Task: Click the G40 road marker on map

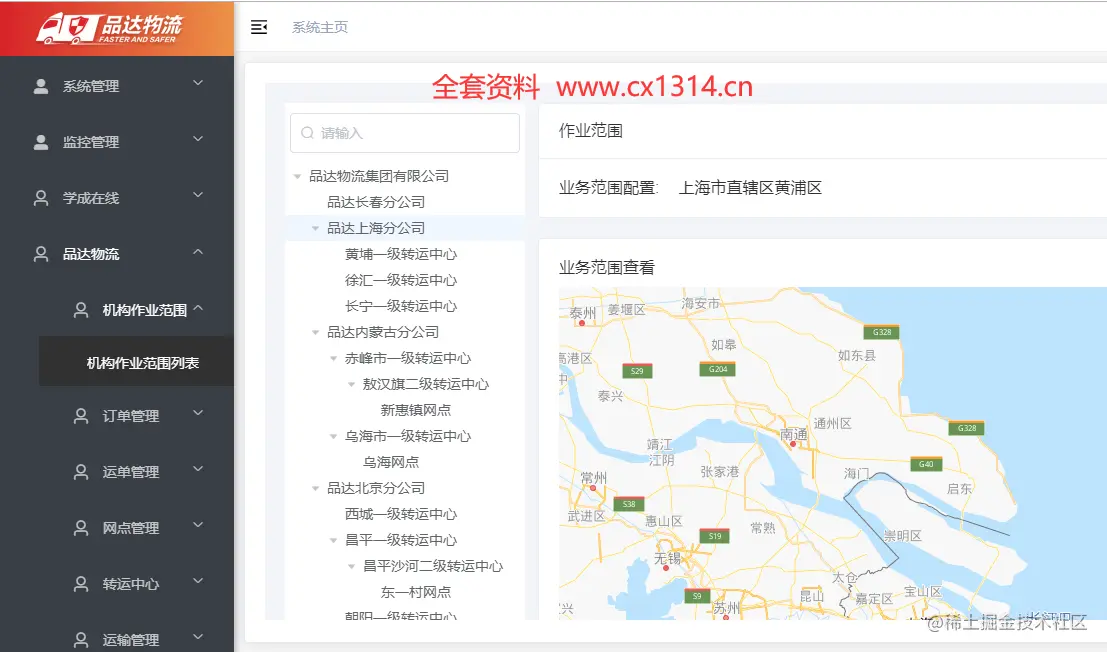Action: (926, 464)
